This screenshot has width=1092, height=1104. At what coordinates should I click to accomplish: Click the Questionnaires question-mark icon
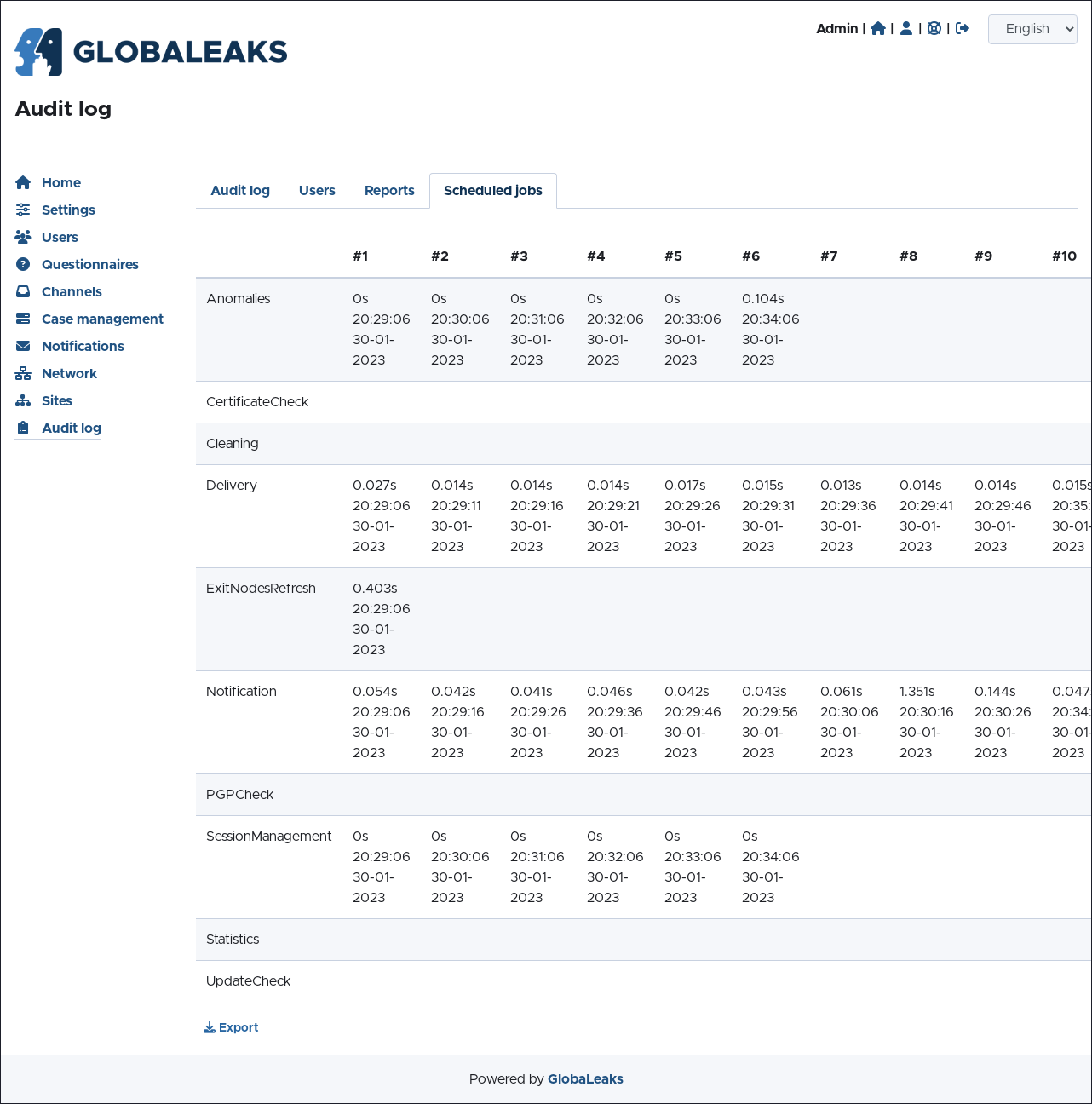pyautogui.click(x=23, y=264)
